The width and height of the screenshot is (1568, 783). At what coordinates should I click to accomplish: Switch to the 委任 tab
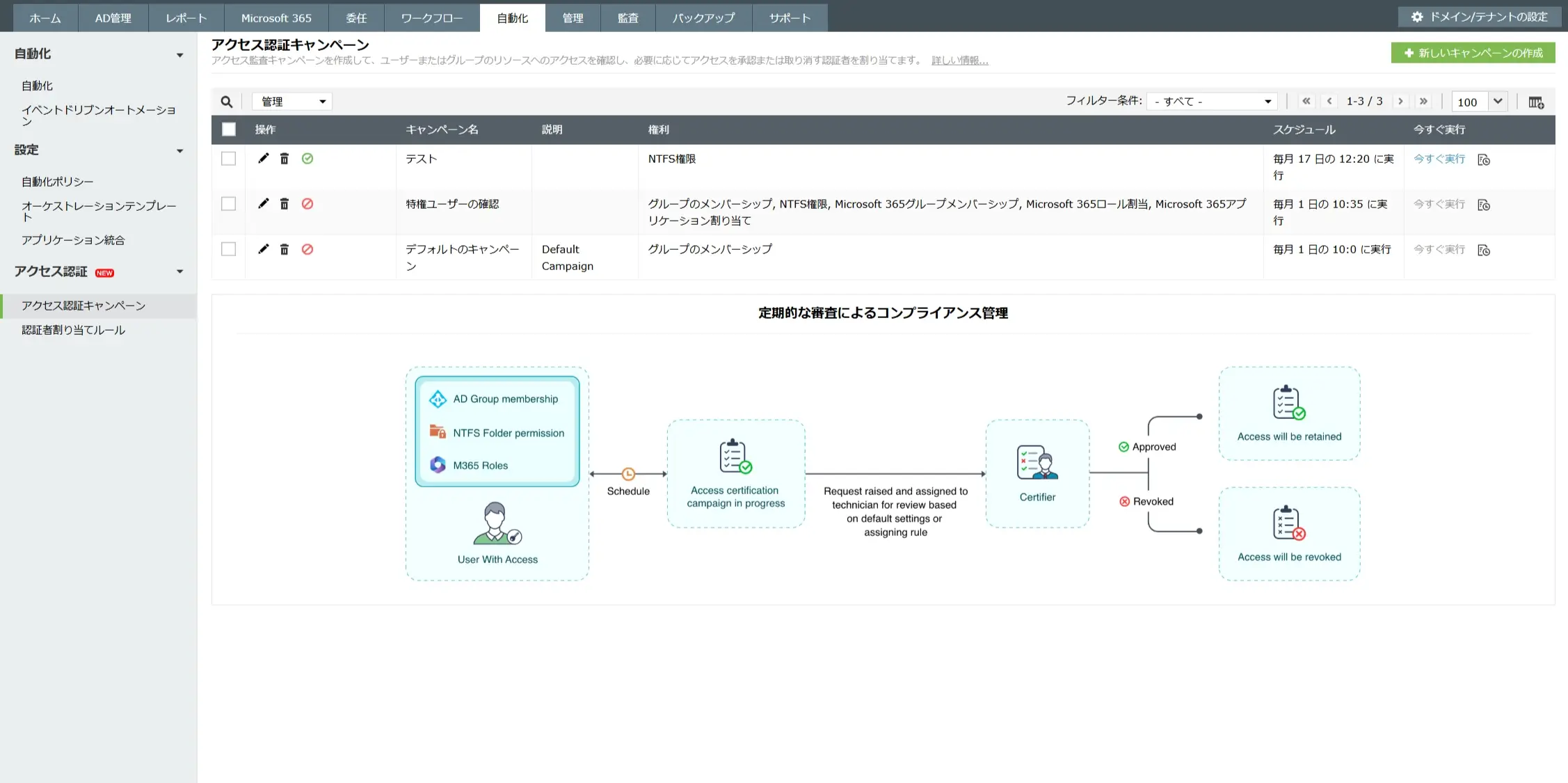(356, 18)
